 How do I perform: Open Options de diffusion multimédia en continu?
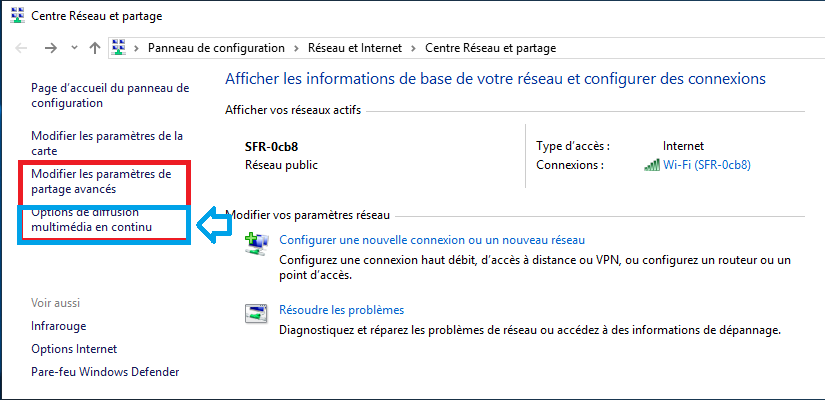[x=89, y=221]
